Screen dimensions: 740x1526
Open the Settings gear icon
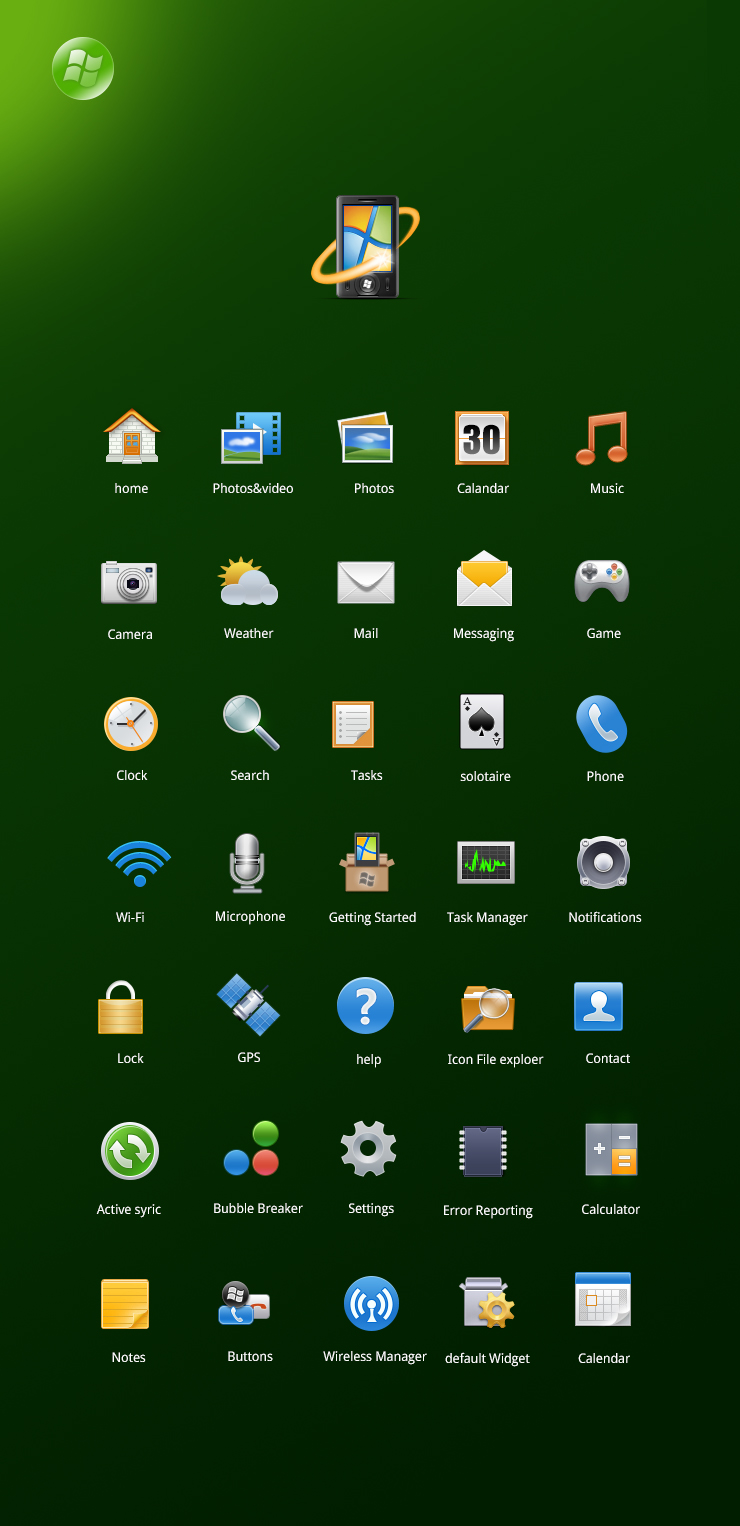point(368,1149)
